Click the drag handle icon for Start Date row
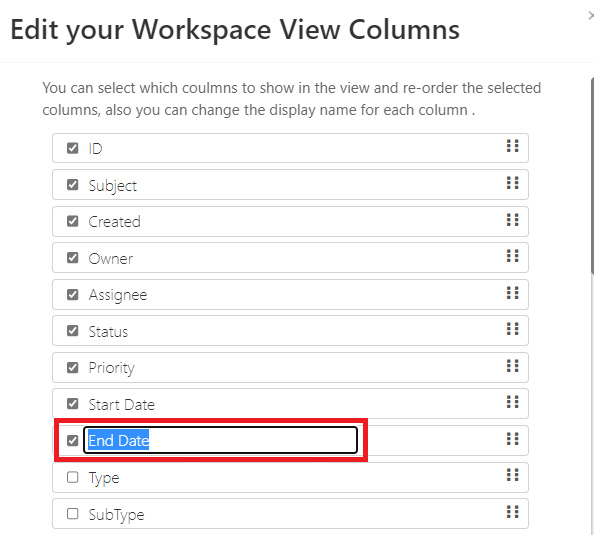 (x=513, y=402)
